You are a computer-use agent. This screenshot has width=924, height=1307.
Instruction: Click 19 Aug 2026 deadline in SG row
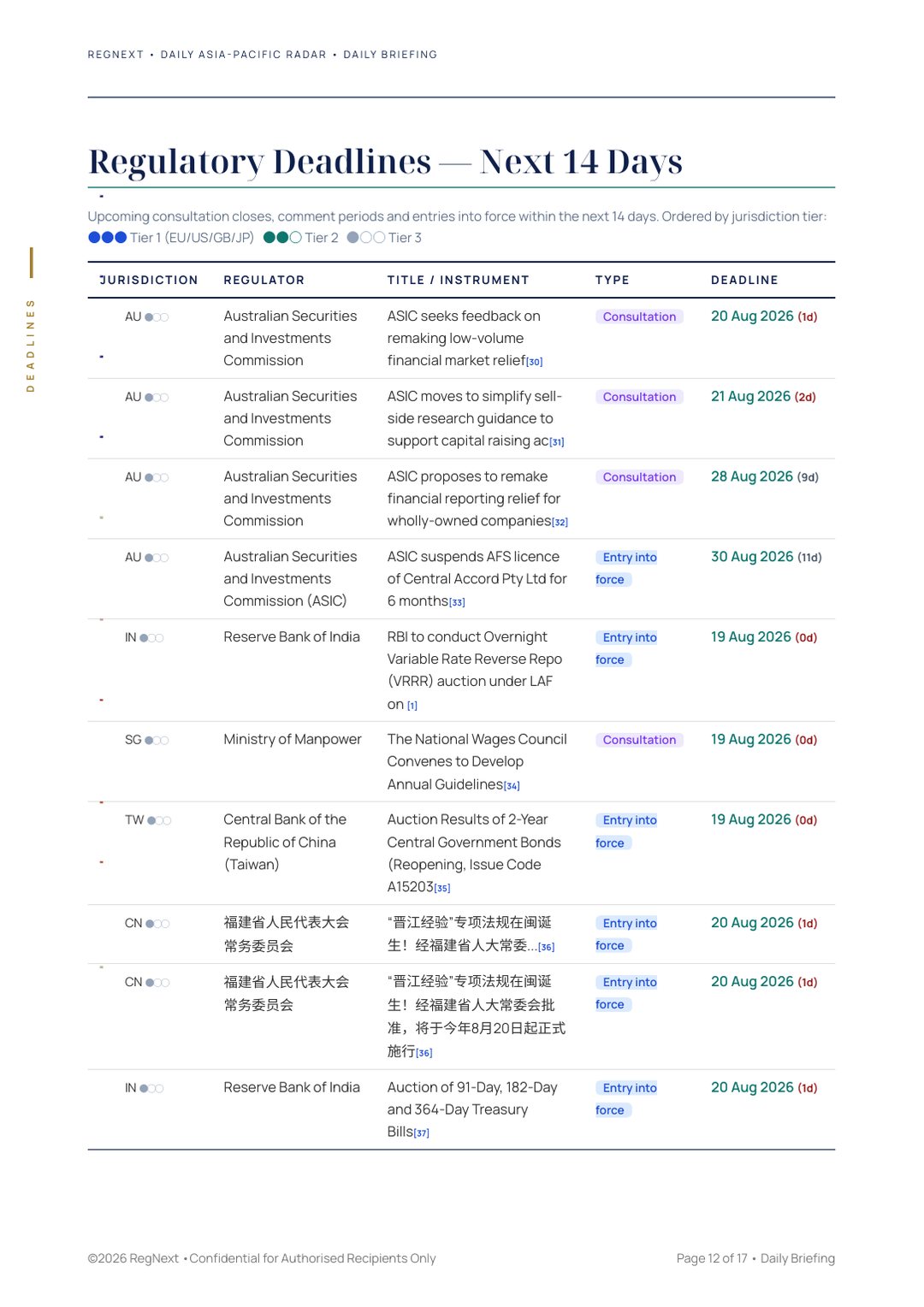coord(764,740)
